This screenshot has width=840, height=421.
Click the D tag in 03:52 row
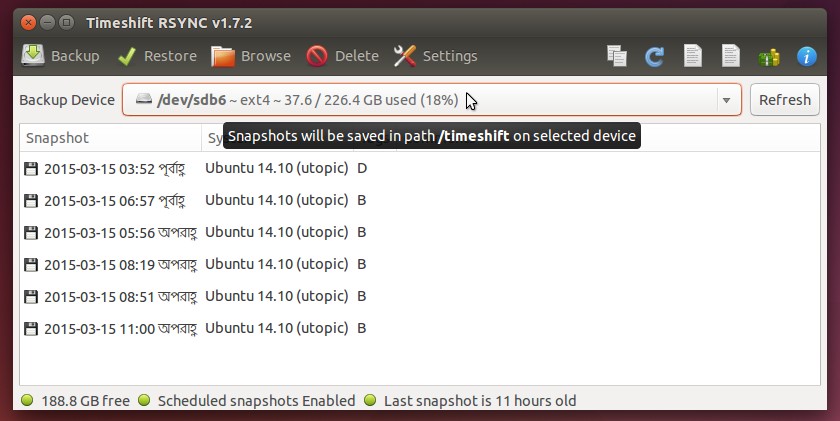[x=362, y=168]
